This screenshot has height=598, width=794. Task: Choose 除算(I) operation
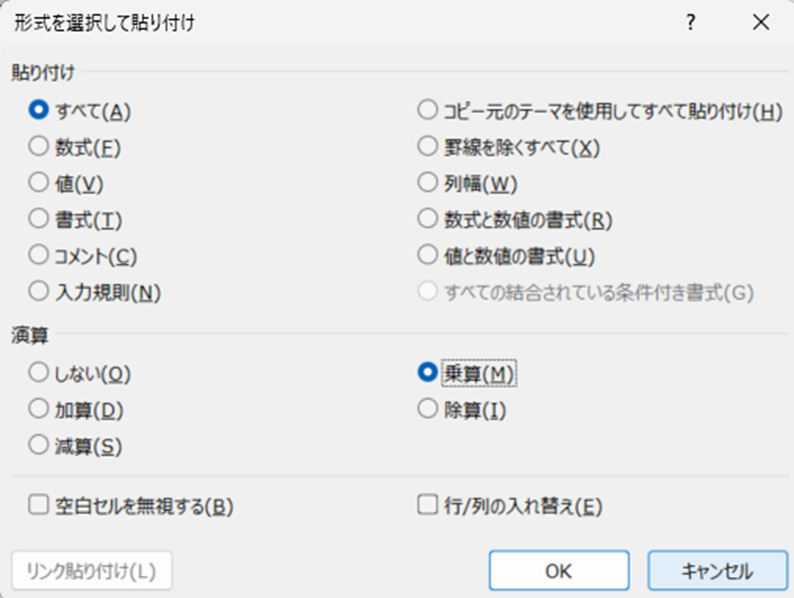pos(428,409)
